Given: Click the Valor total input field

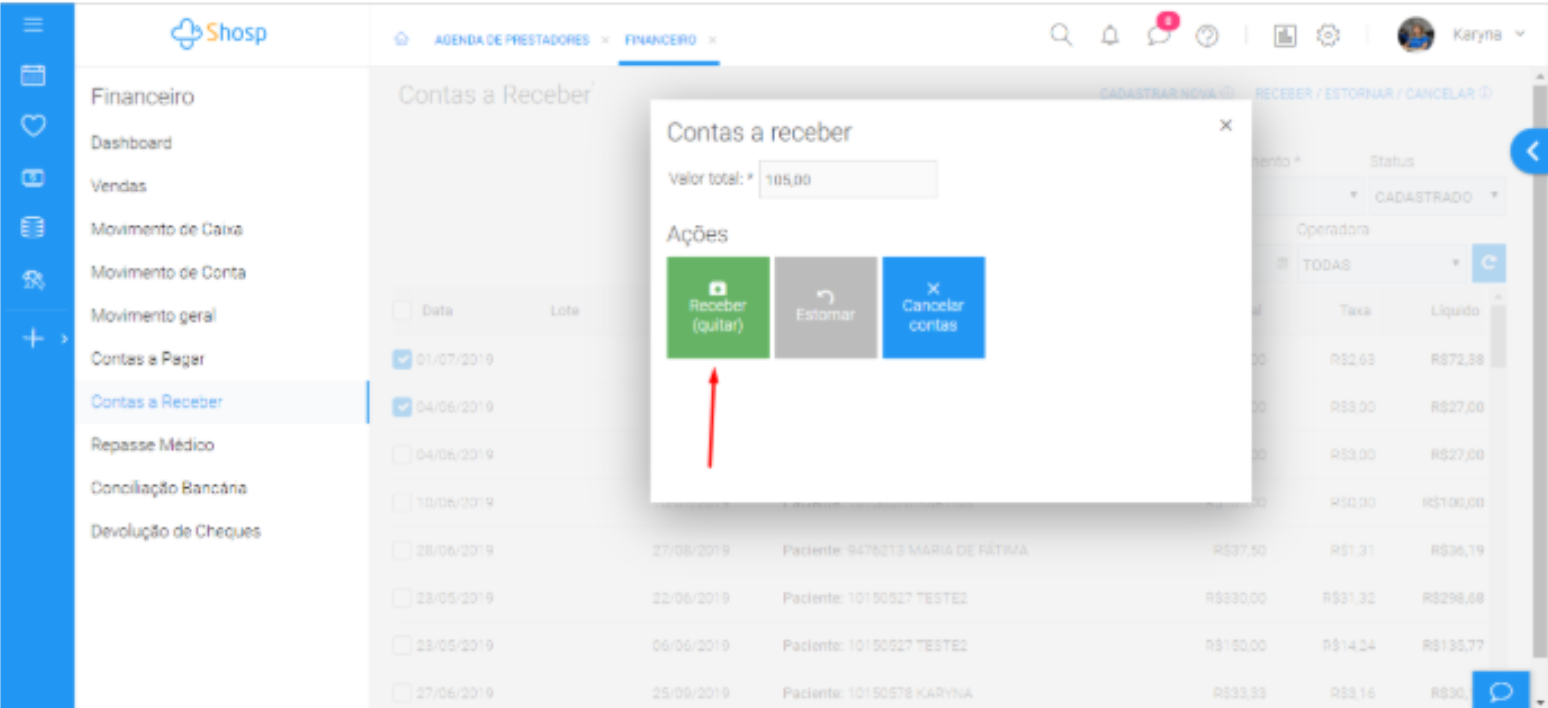Looking at the screenshot, I should tap(848, 180).
